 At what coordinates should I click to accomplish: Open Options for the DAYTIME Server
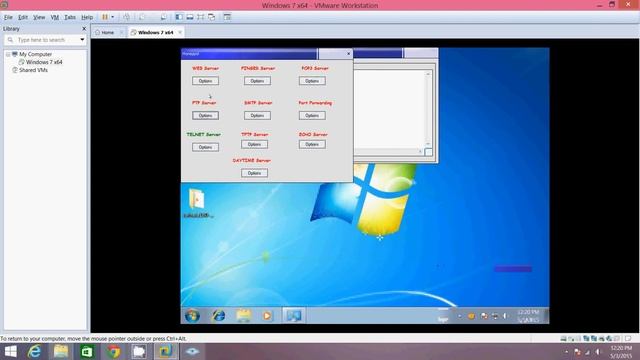[x=254, y=173]
